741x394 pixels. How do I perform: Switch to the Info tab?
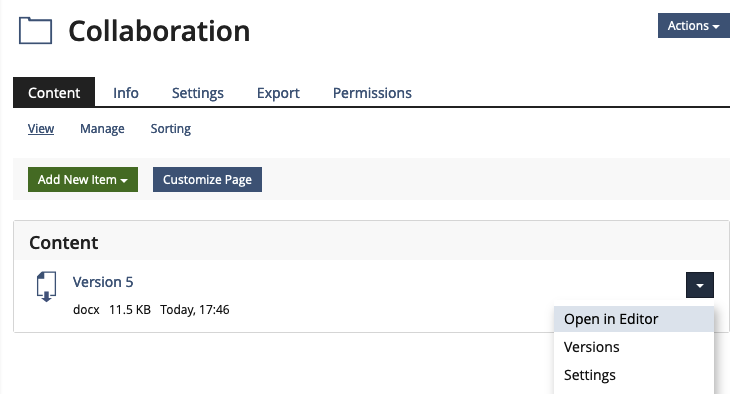[x=126, y=93]
